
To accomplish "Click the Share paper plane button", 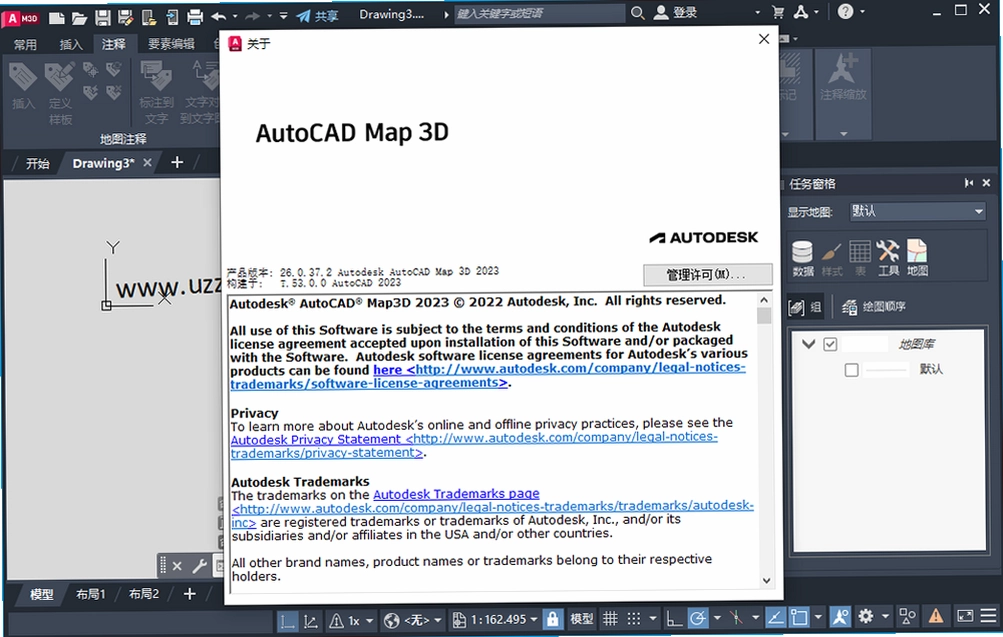I will (317, 16).
